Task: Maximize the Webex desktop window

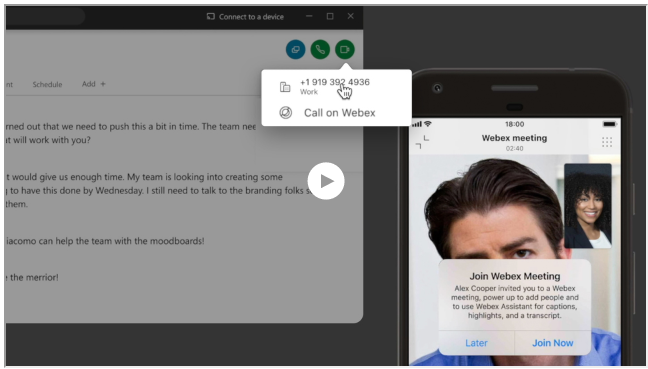Action: coord(330,16)
